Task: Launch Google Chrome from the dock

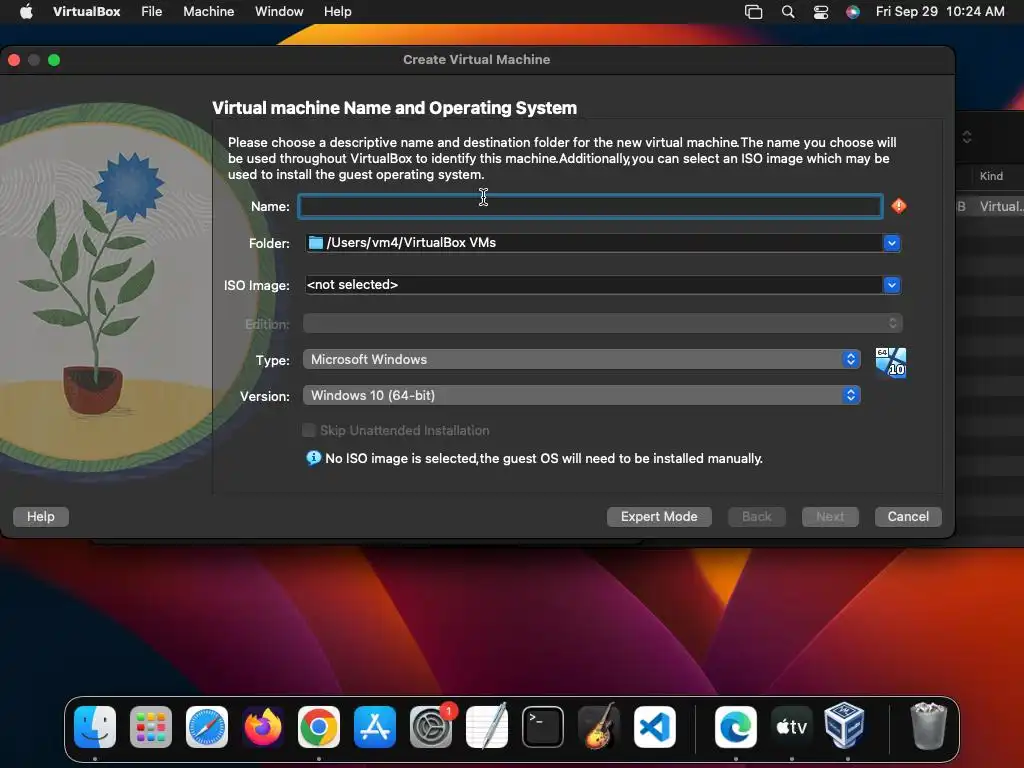Action: point(319,726)
